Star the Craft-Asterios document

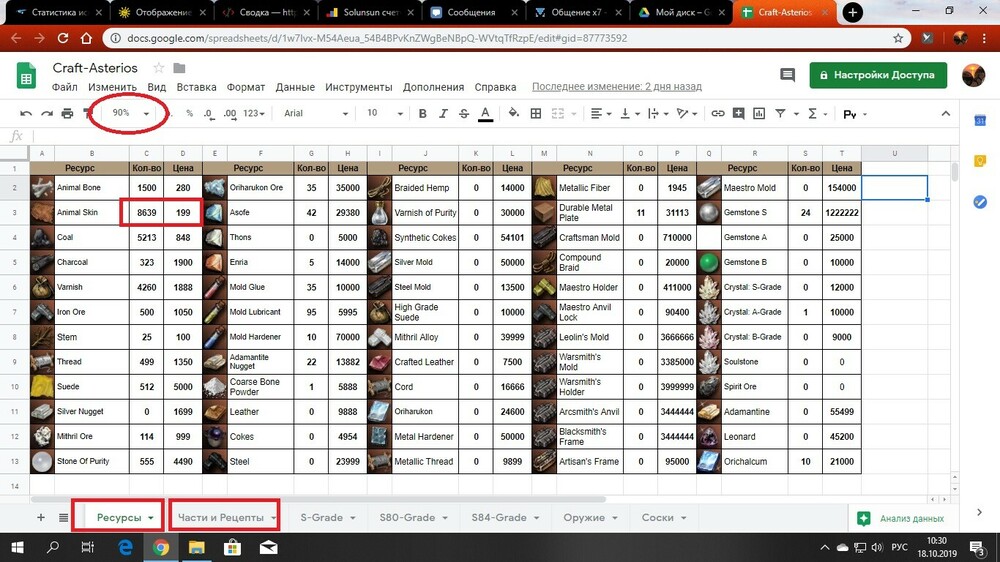(159, 68)
